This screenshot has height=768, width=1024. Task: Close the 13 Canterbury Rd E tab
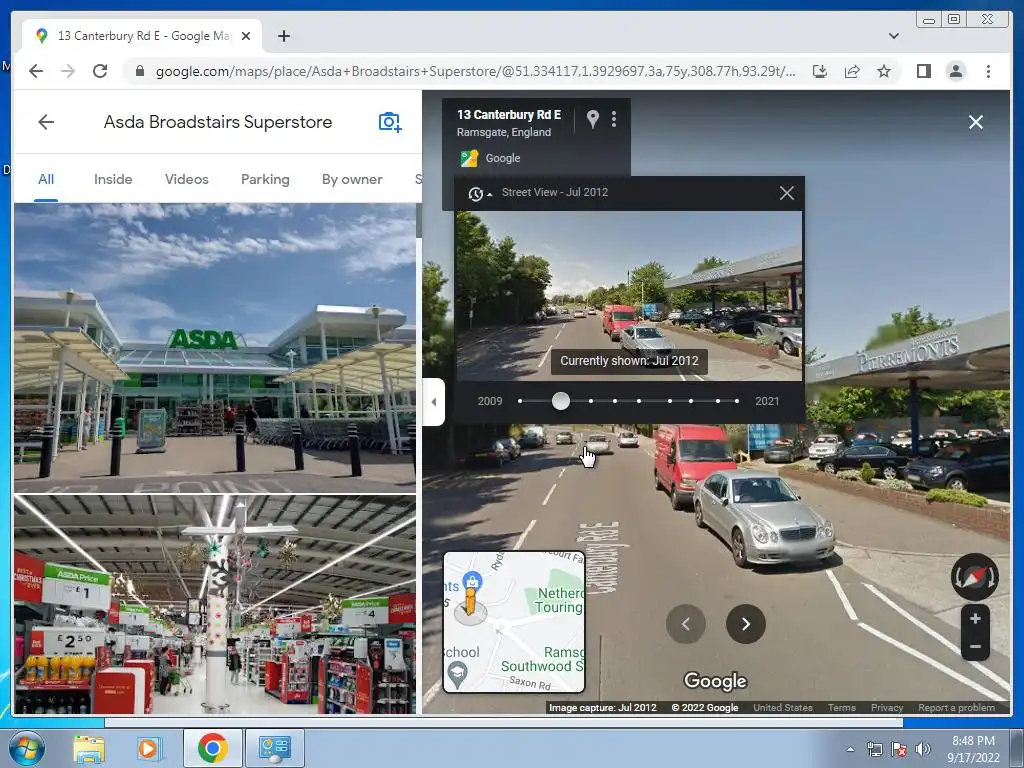pyautogui.click(x=246, y=36)
